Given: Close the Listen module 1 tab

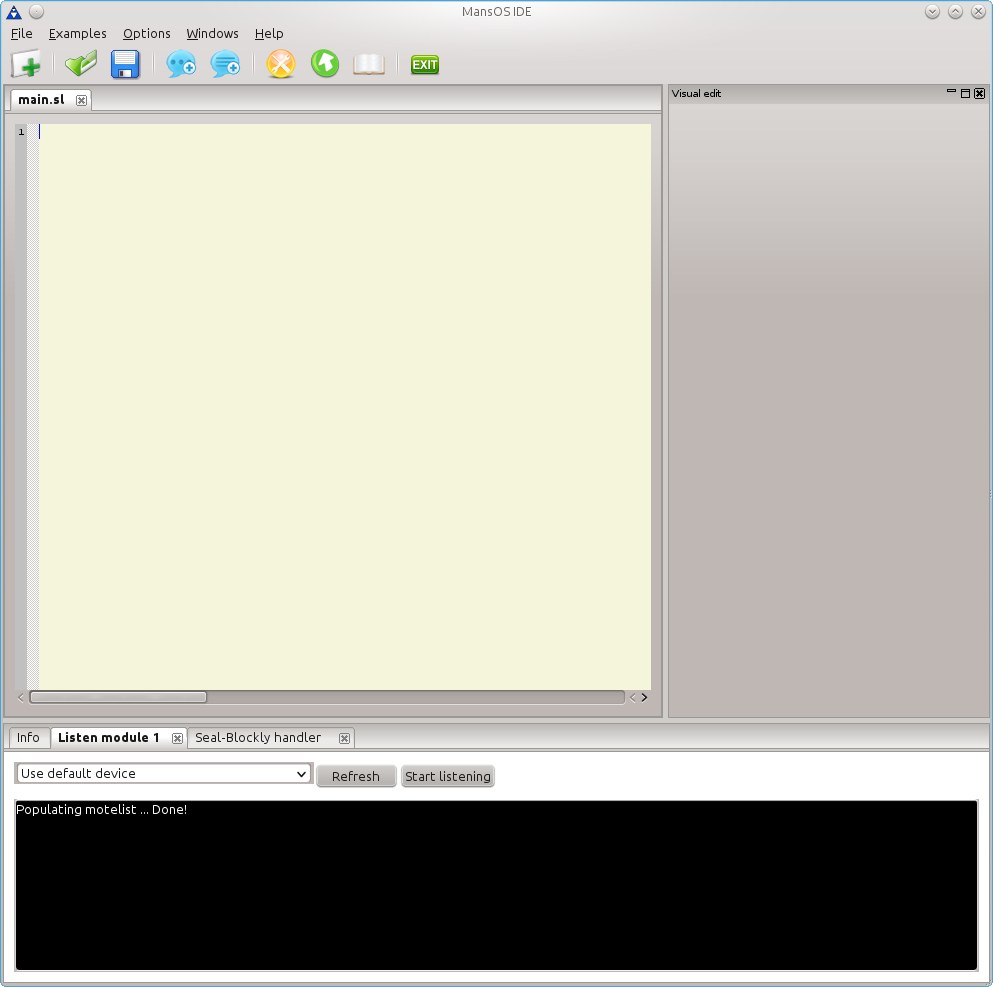Looking at the screenshot, I should tap(177, 738).
